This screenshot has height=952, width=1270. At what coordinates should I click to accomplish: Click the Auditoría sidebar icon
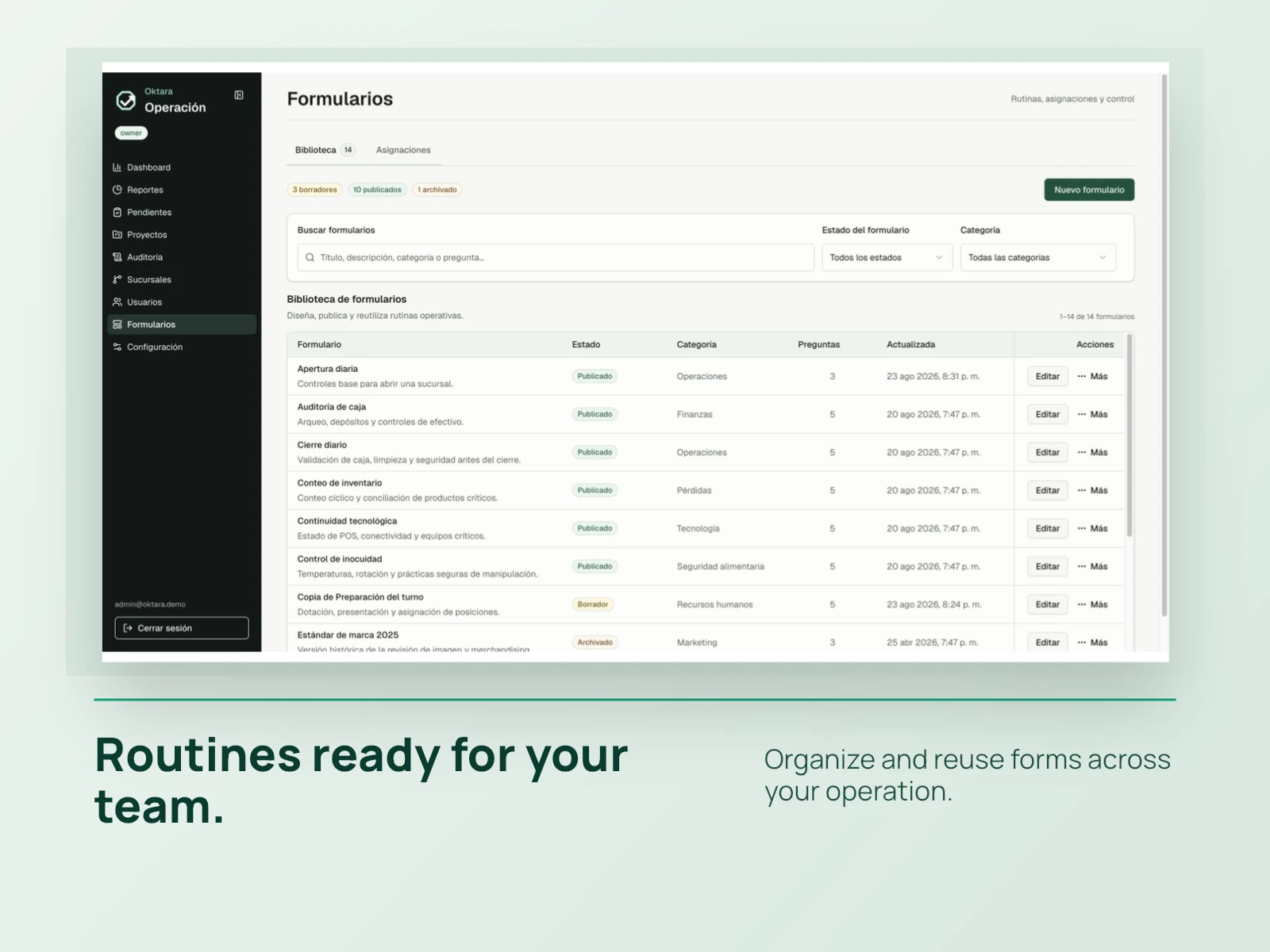click(x=117, y=257)
